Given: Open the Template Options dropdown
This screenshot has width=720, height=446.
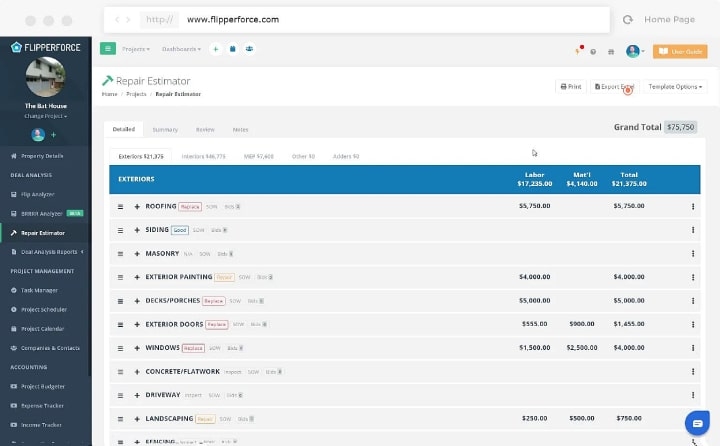Looking at the screenshot, I should click(675, 86).
